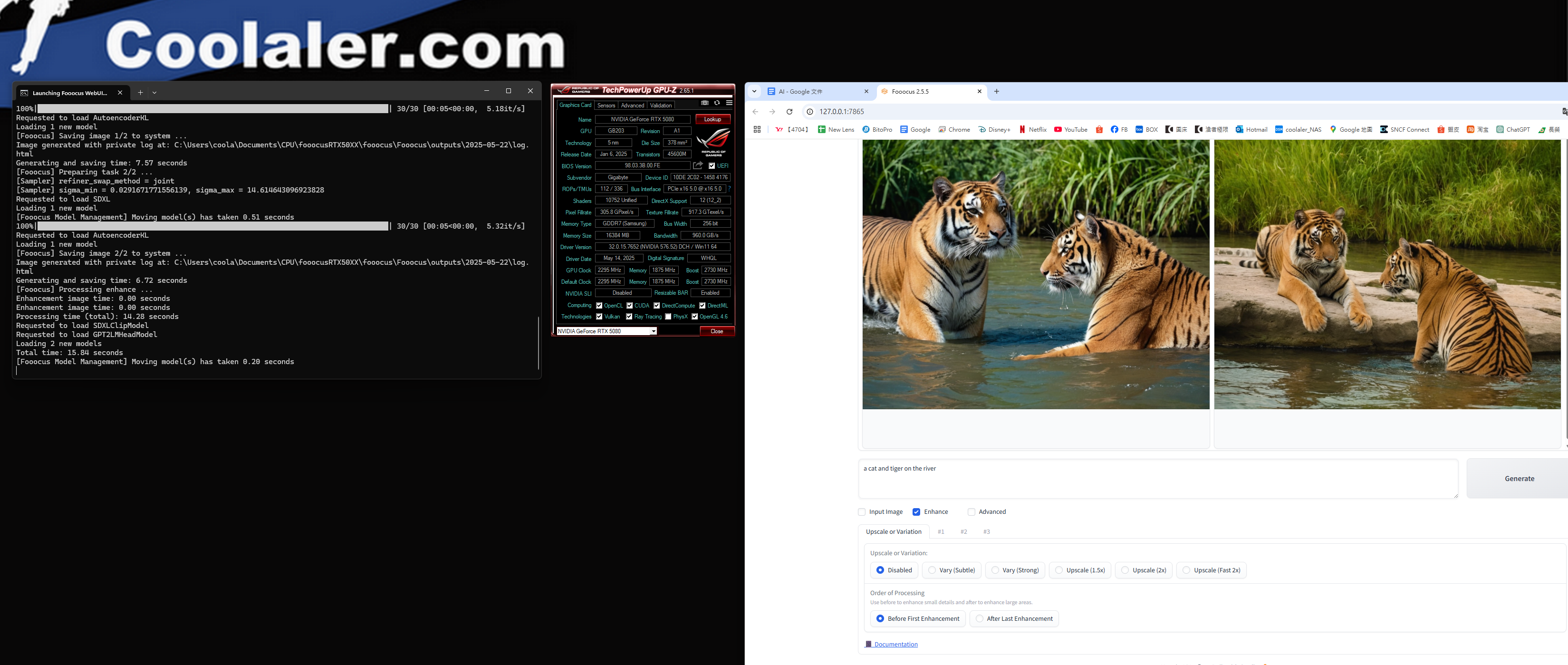The width and height of the screenshot is (1568, 665).
Task: Enable the Input Image checkbox
Action: 861,511
